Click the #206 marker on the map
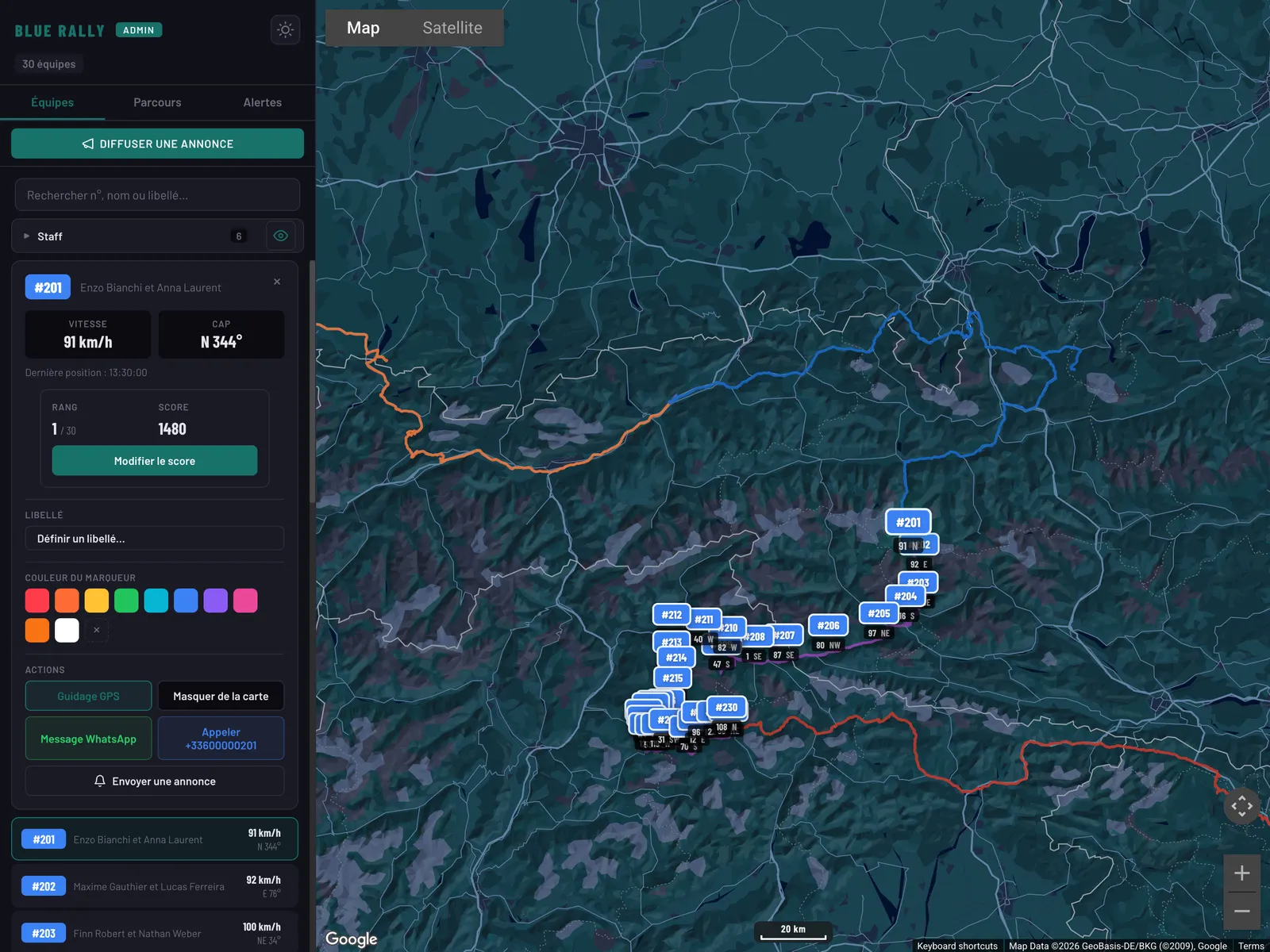 [828, 625]
